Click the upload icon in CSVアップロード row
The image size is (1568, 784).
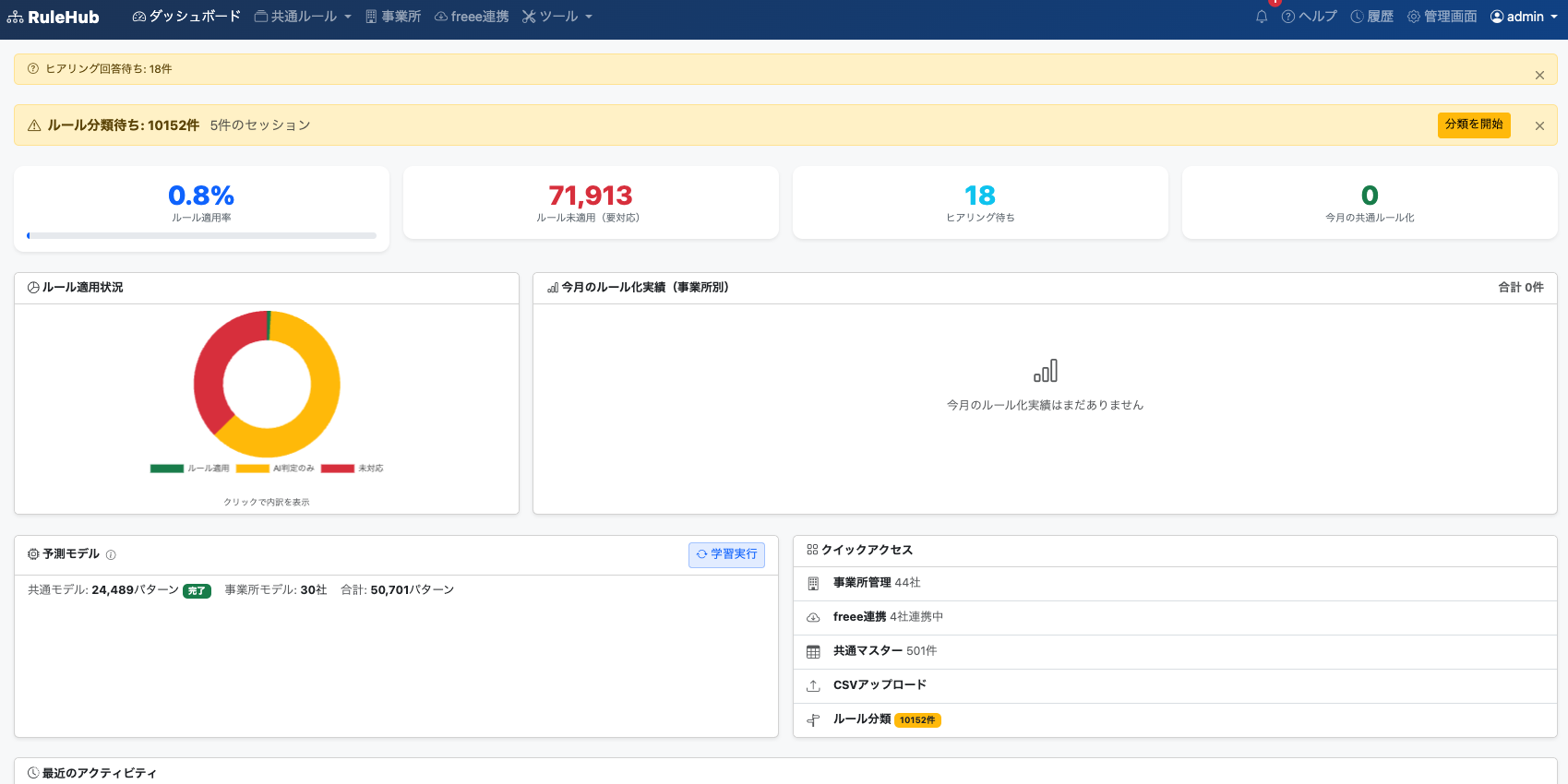(x=813, y=685)
